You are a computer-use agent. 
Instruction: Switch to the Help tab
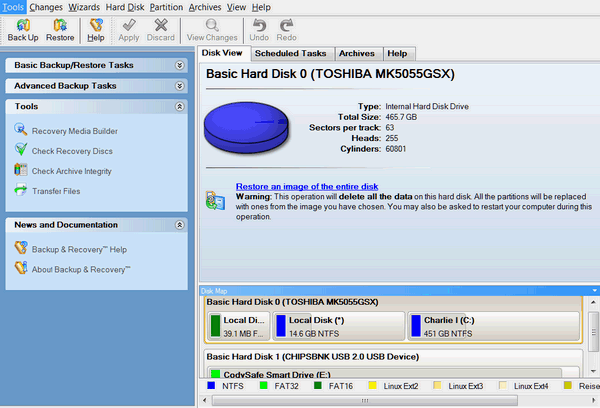coord(399,54)
